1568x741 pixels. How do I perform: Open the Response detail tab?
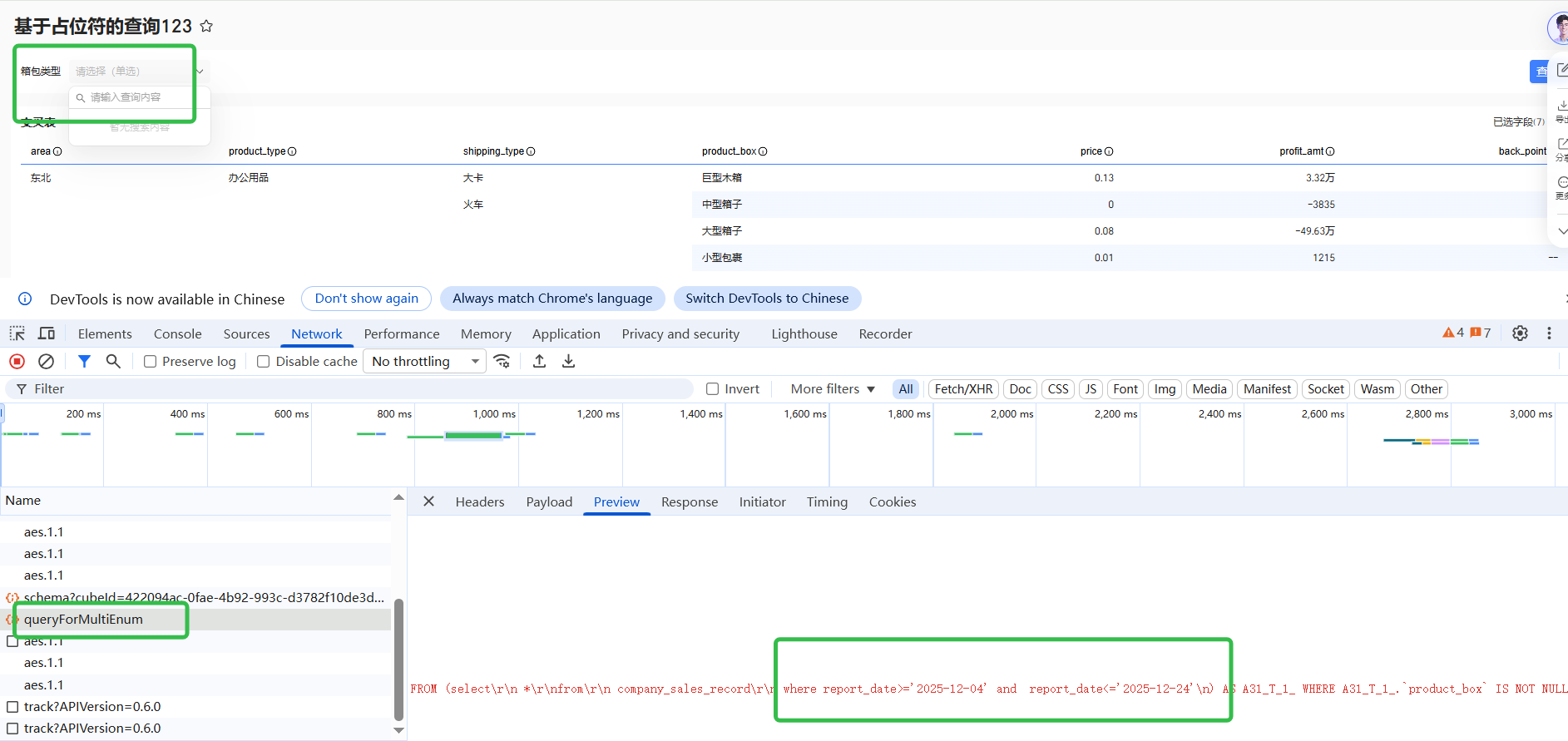click(x=690, y=501)
